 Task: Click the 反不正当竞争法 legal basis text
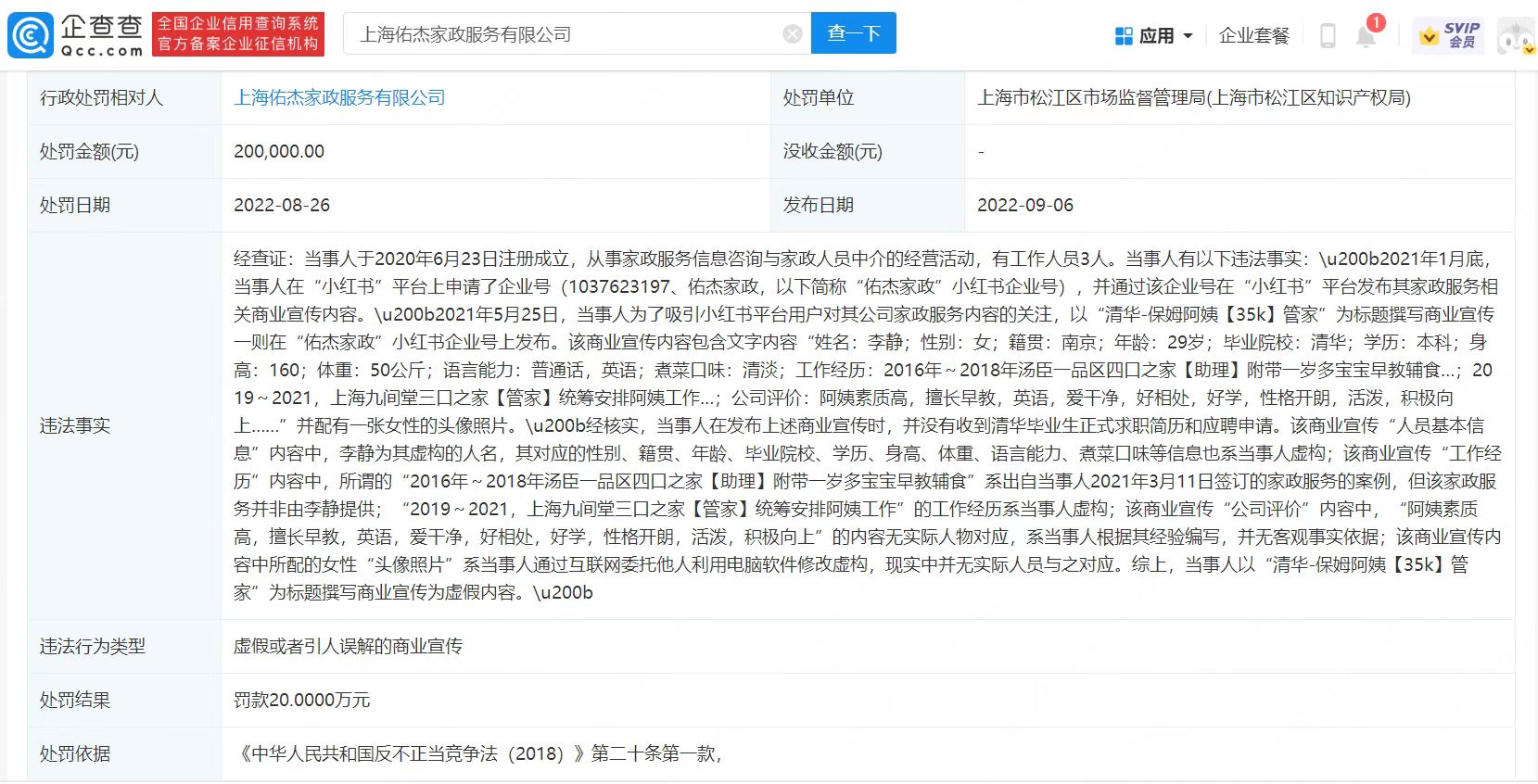[x=477, y=753]
